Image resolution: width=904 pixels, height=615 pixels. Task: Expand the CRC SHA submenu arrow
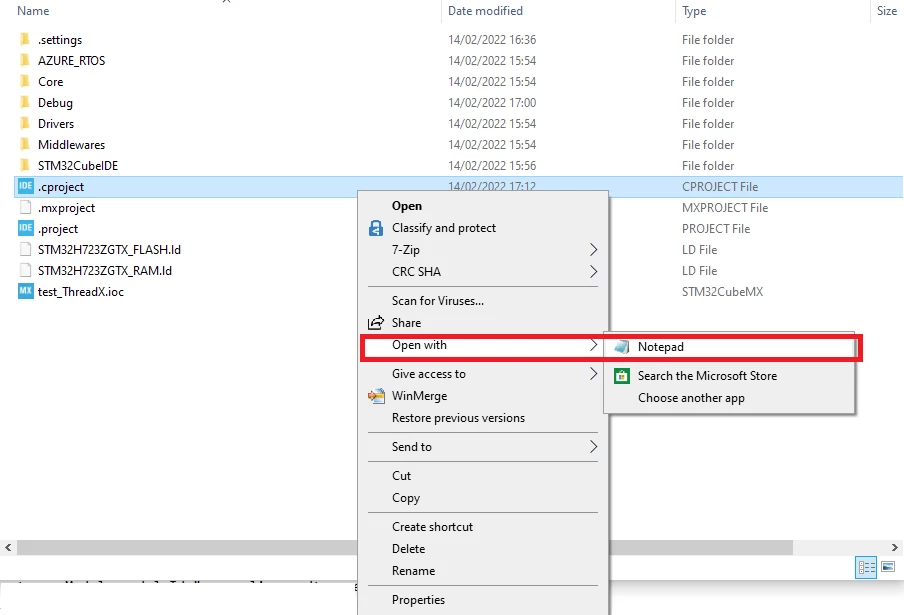pos(593,271)
